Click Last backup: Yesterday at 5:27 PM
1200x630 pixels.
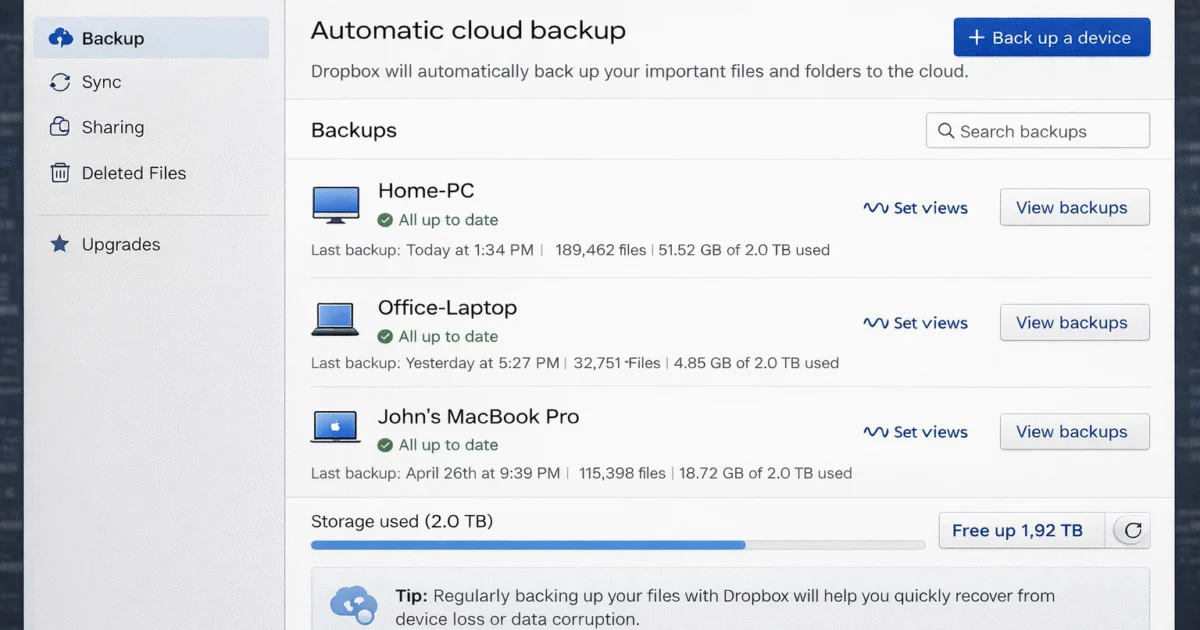coord(435,363)
